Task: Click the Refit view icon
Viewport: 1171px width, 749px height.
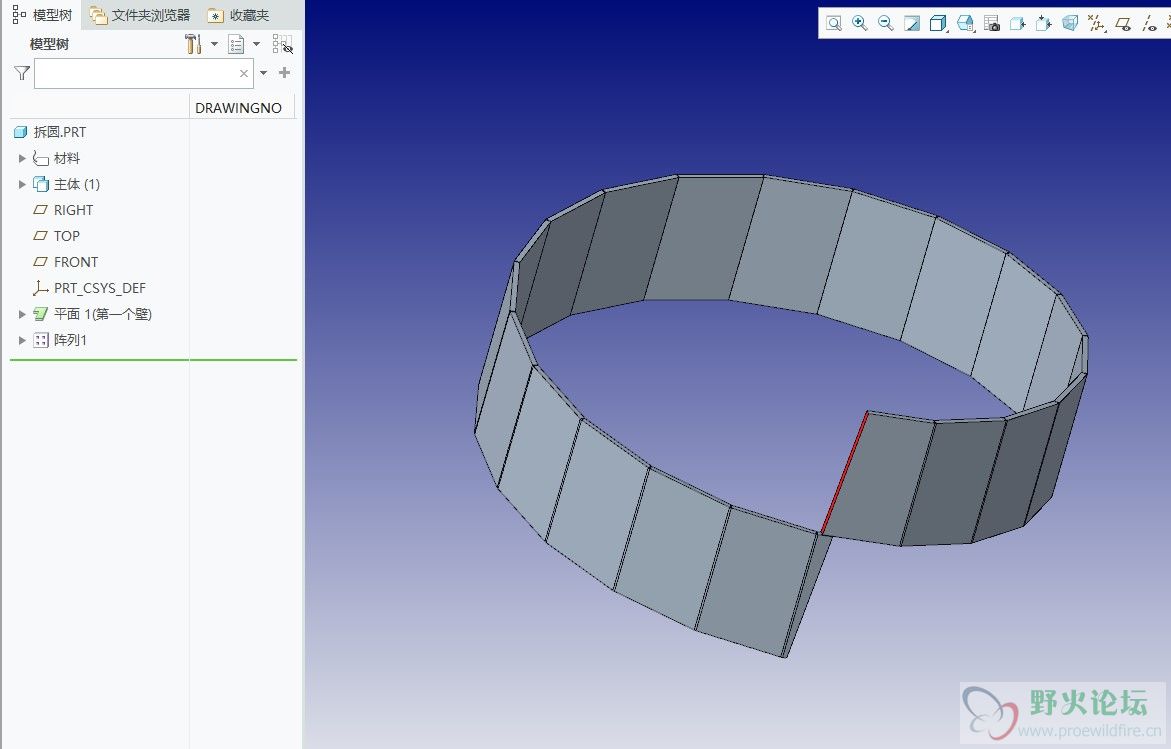Action: pos(833,23)
